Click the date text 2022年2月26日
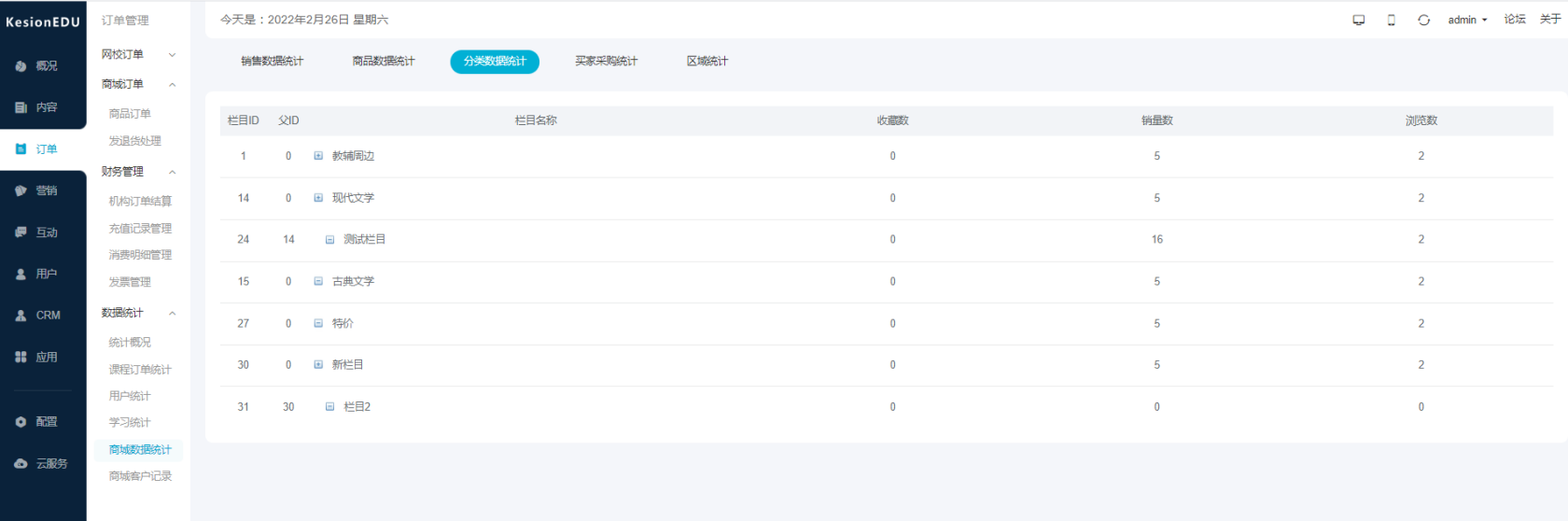The height and width of the screenshot is (521, 1568). (x=309, y=20)
